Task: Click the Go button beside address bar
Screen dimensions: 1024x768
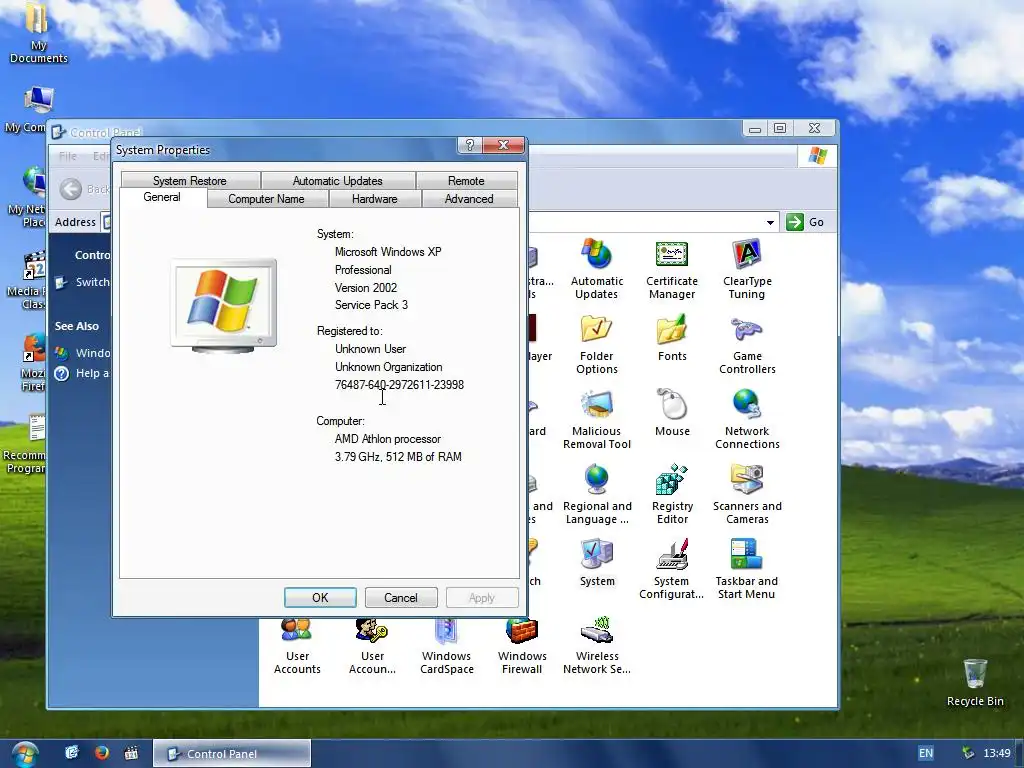Action: [x=805, y=222]
